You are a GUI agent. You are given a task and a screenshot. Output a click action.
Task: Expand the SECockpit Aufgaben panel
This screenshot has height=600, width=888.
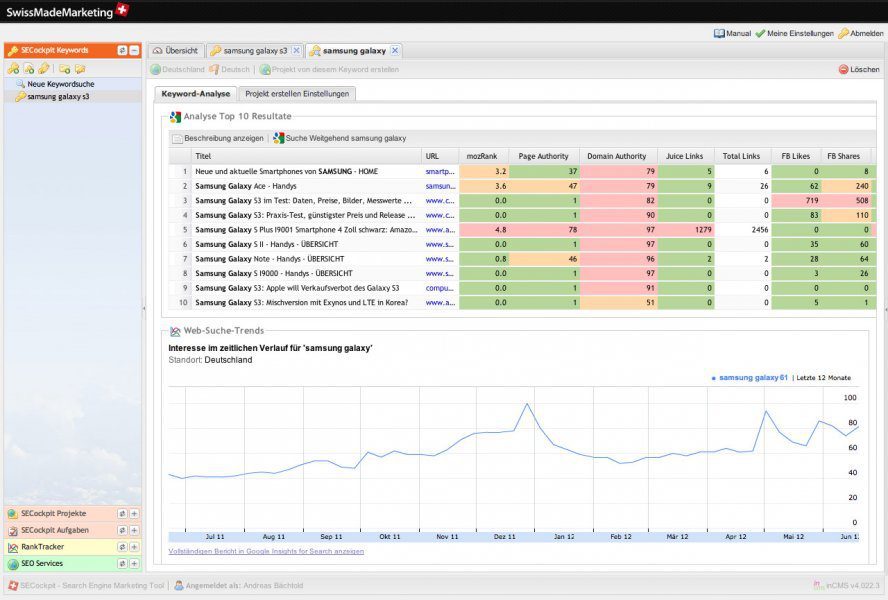tap(134, 530)
